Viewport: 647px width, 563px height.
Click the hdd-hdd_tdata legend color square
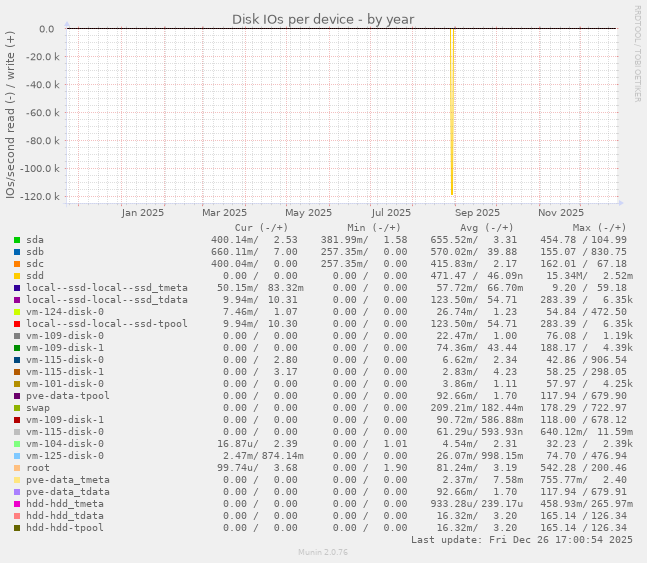point(17,516)
